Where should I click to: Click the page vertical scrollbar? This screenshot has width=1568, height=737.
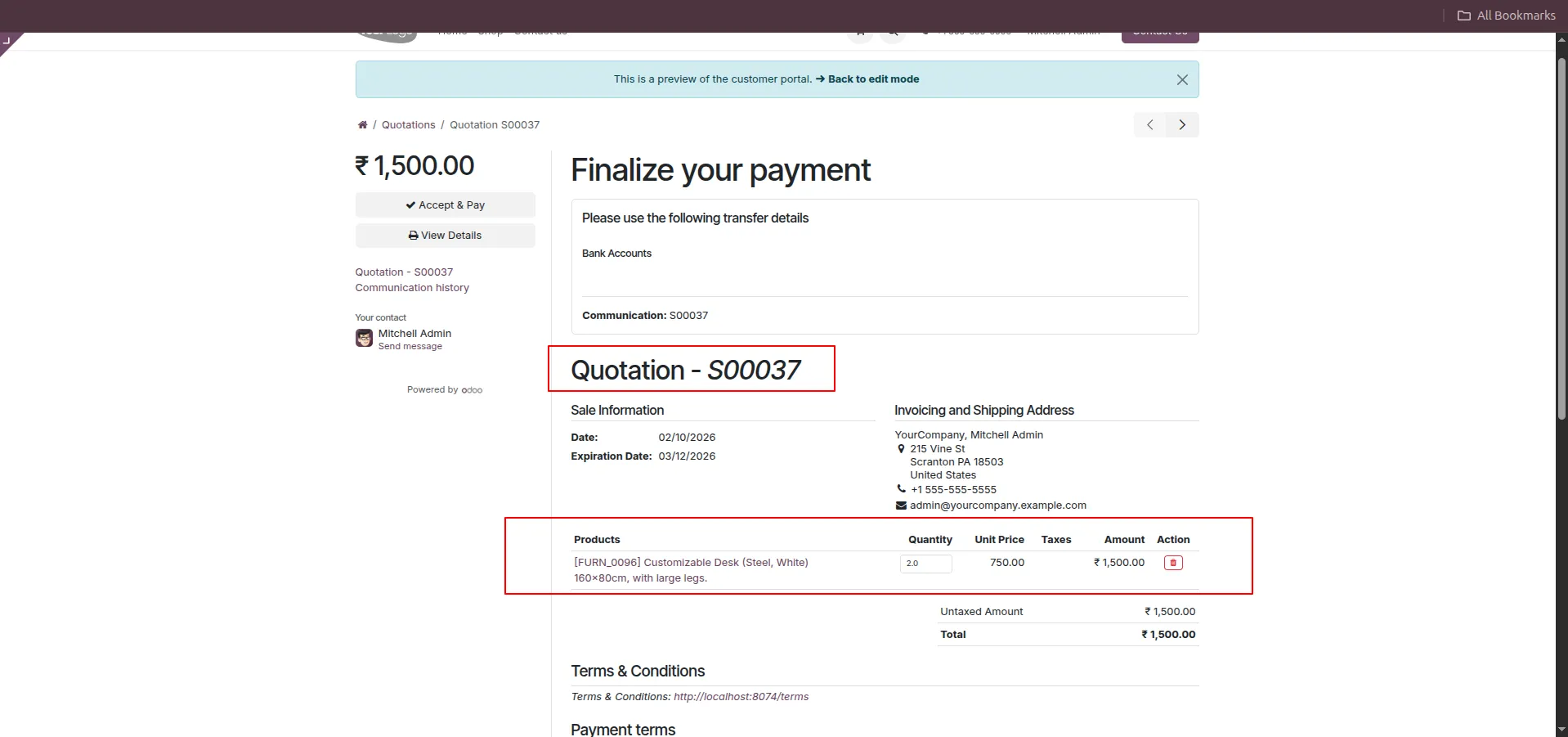(x=1561, y=245)
